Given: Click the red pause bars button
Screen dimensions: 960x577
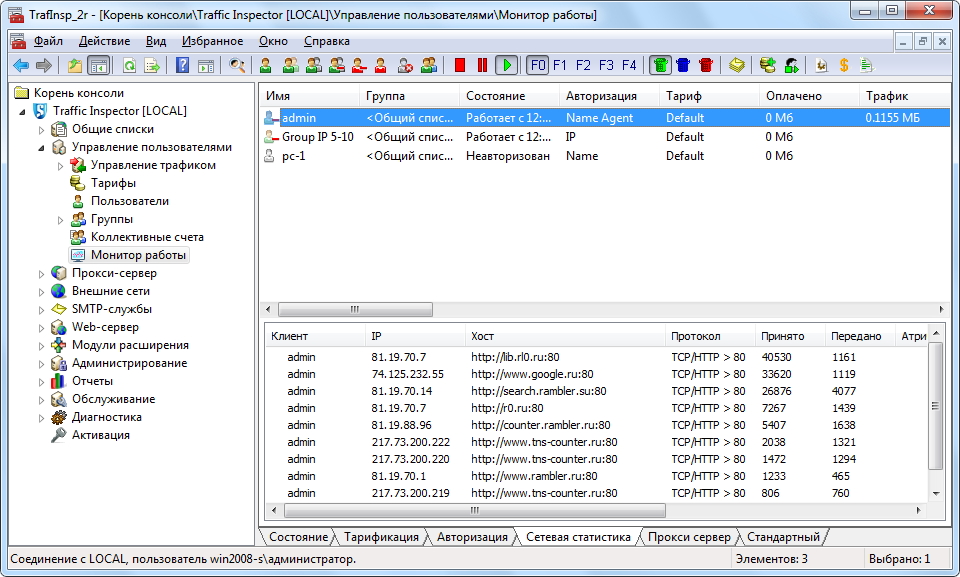Looking at the screenshot, I should point(482,65).
